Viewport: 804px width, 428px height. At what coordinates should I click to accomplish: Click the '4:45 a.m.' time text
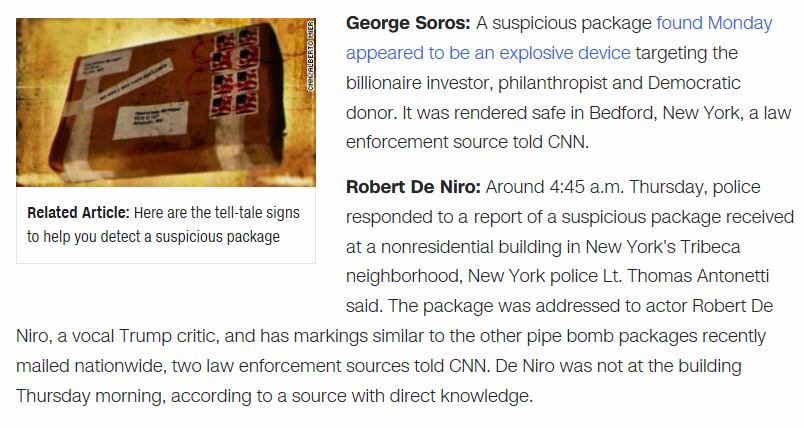[587, 187]
